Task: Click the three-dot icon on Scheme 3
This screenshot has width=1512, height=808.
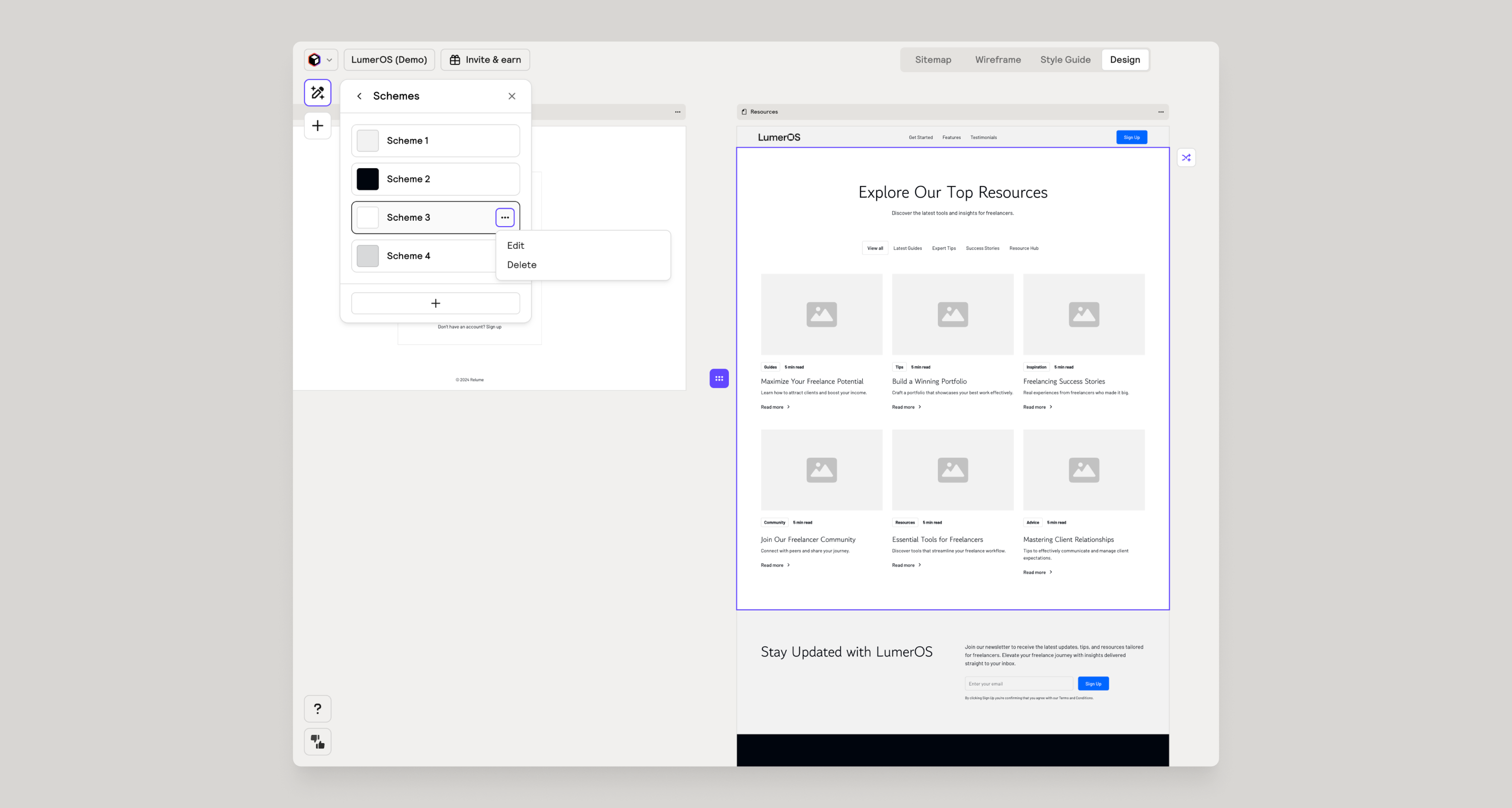Action: pyautogui.click(x=505, y=218)
